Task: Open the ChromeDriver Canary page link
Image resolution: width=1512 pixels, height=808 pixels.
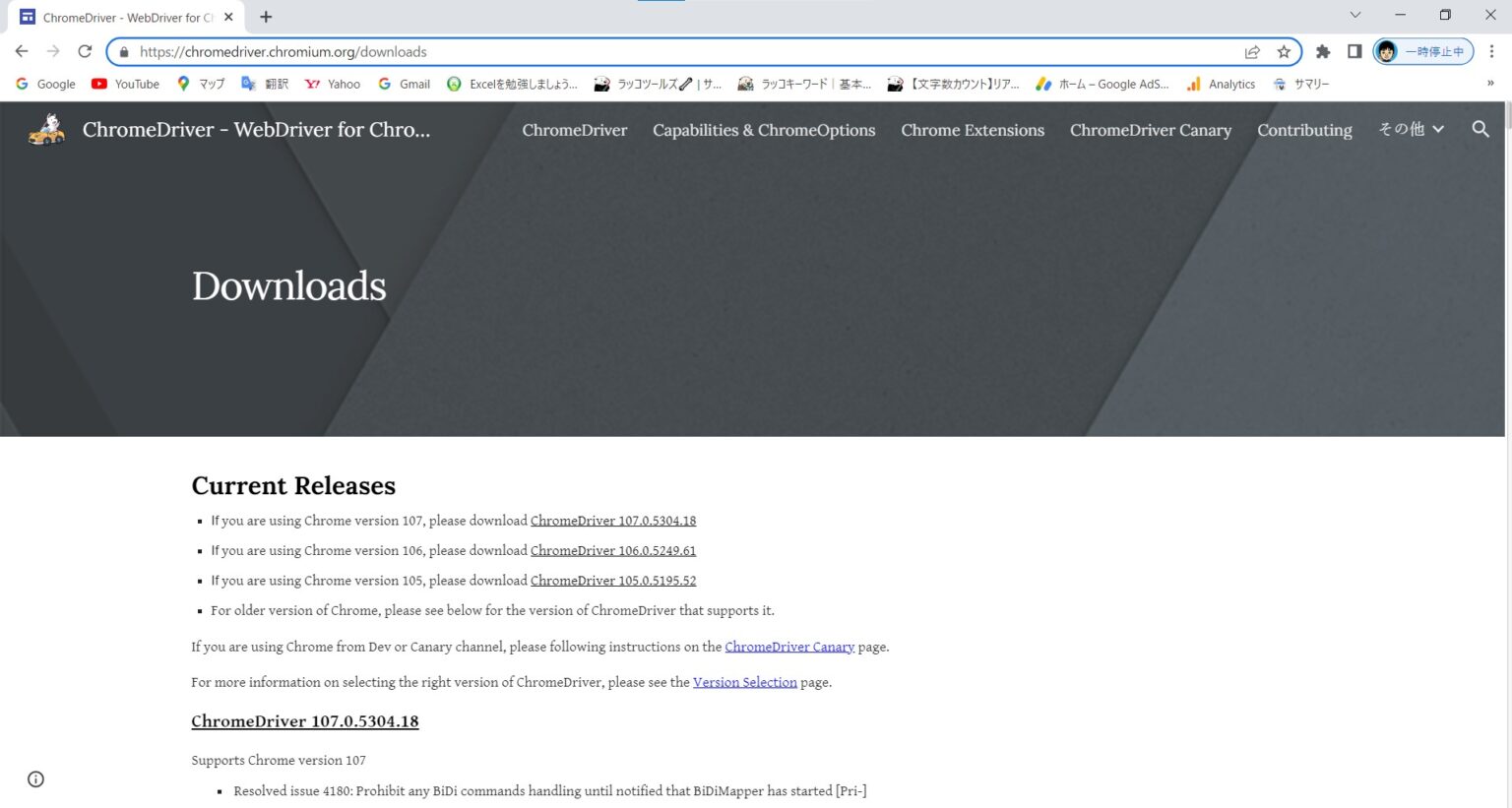Action: [x=789, y=646]
